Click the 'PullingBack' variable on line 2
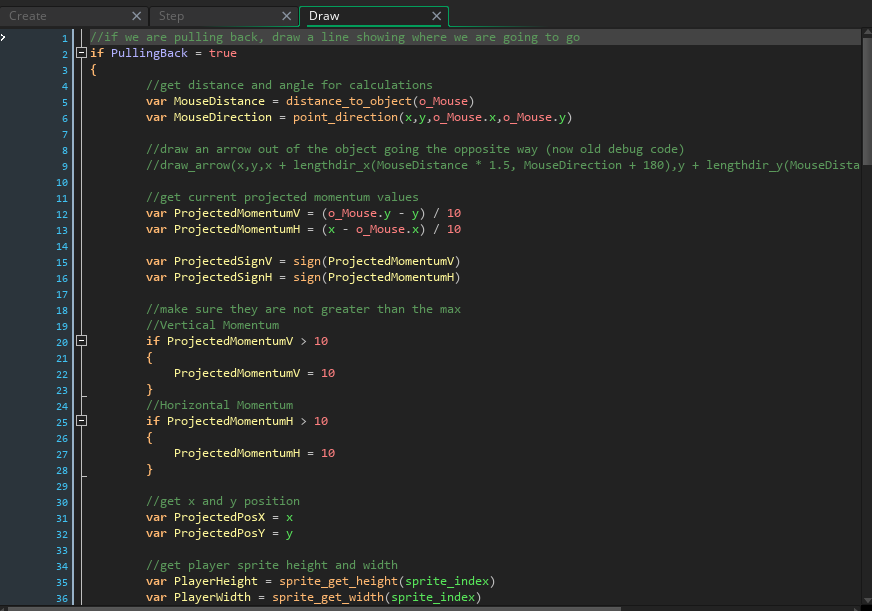Viewport: 872px width, 611px height. pyautogui.click(x=149, y=53)
